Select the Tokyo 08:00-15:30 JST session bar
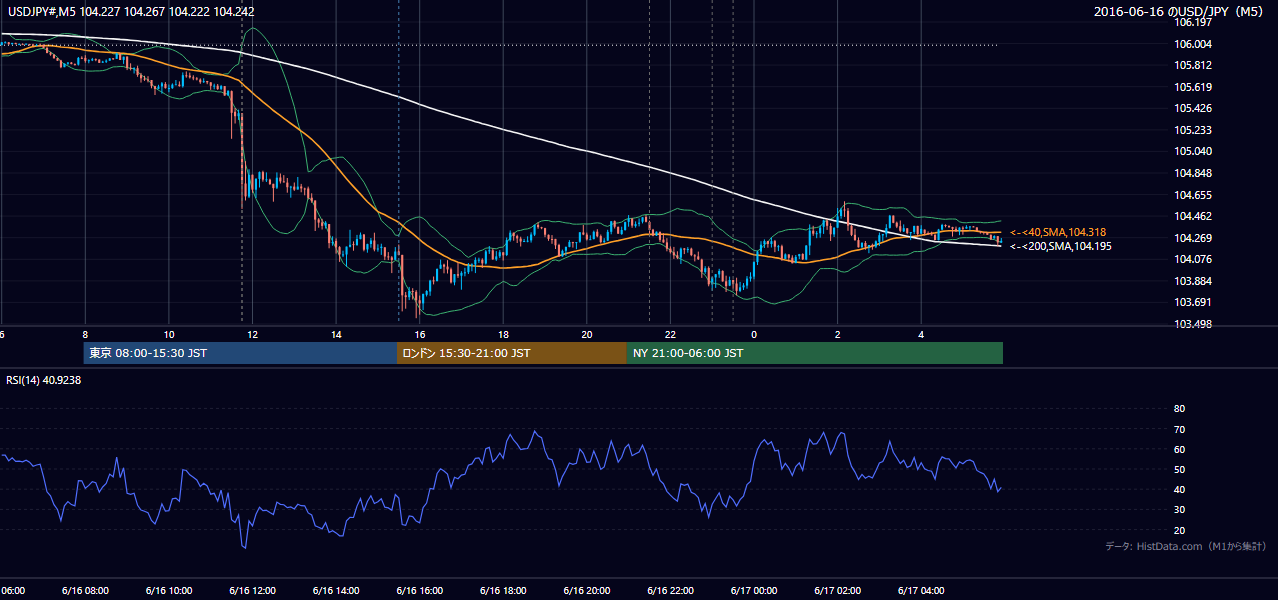Image resolution: width=1278 pixels, height=600 pixels. coord(240,353)
